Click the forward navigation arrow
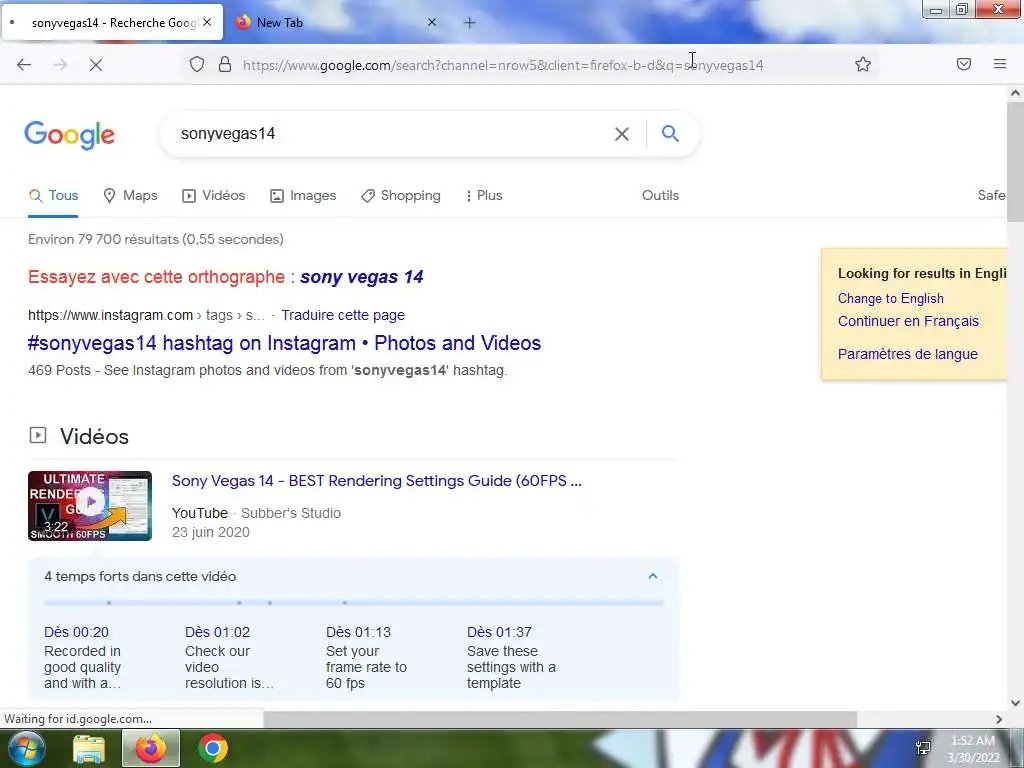Screen dimensions: 1024x768 tap(60, 65)
